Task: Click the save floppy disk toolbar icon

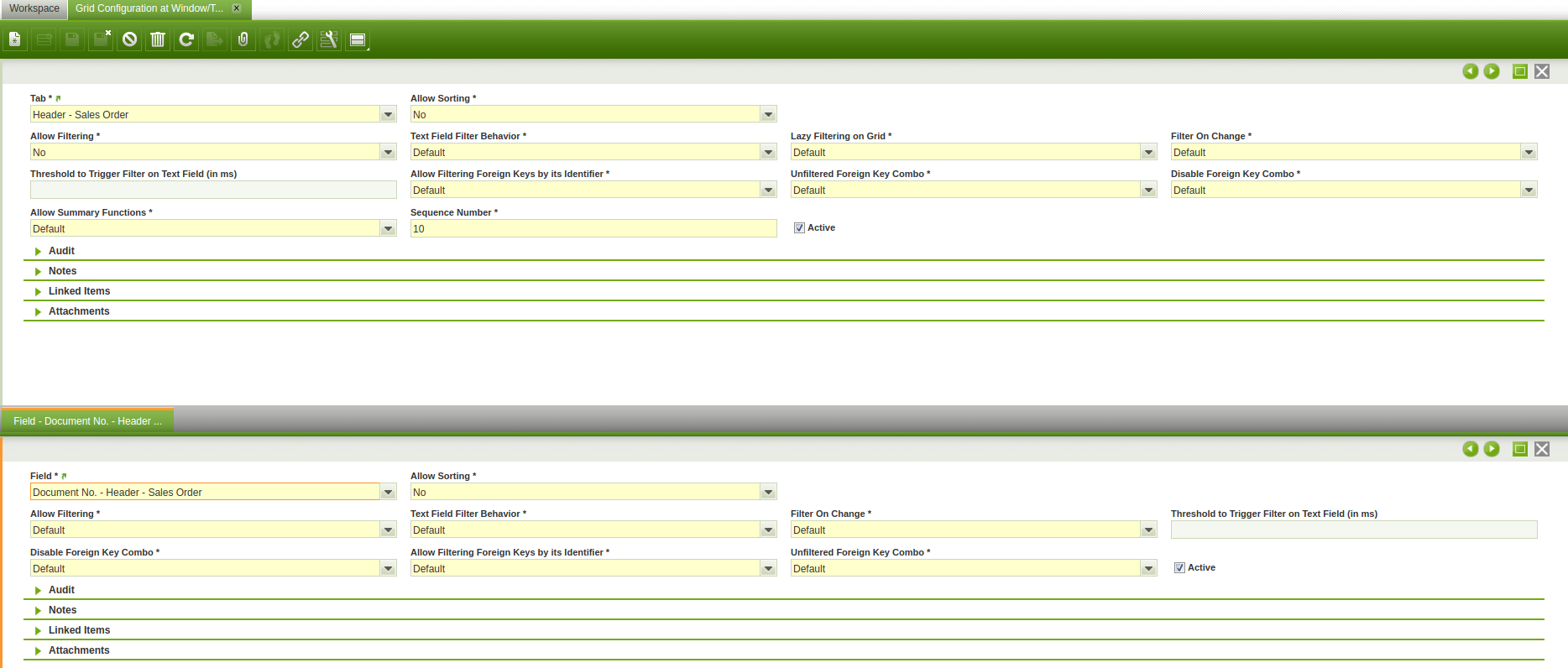Action: coord(72,39)
